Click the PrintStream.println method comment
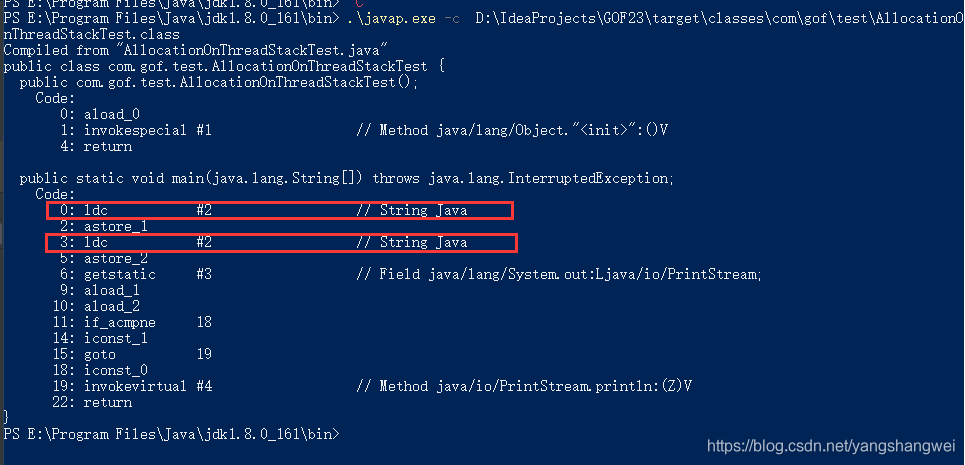965x465 pixels. [x=535, y=386]
